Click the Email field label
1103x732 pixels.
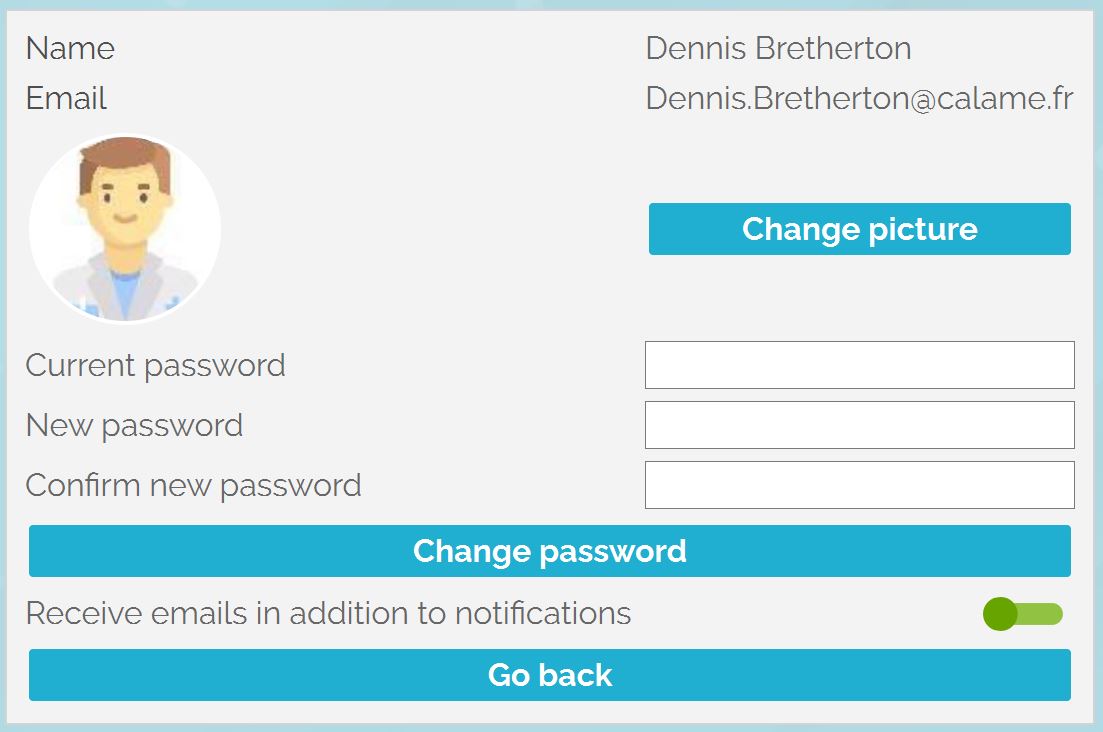(66, 98)
